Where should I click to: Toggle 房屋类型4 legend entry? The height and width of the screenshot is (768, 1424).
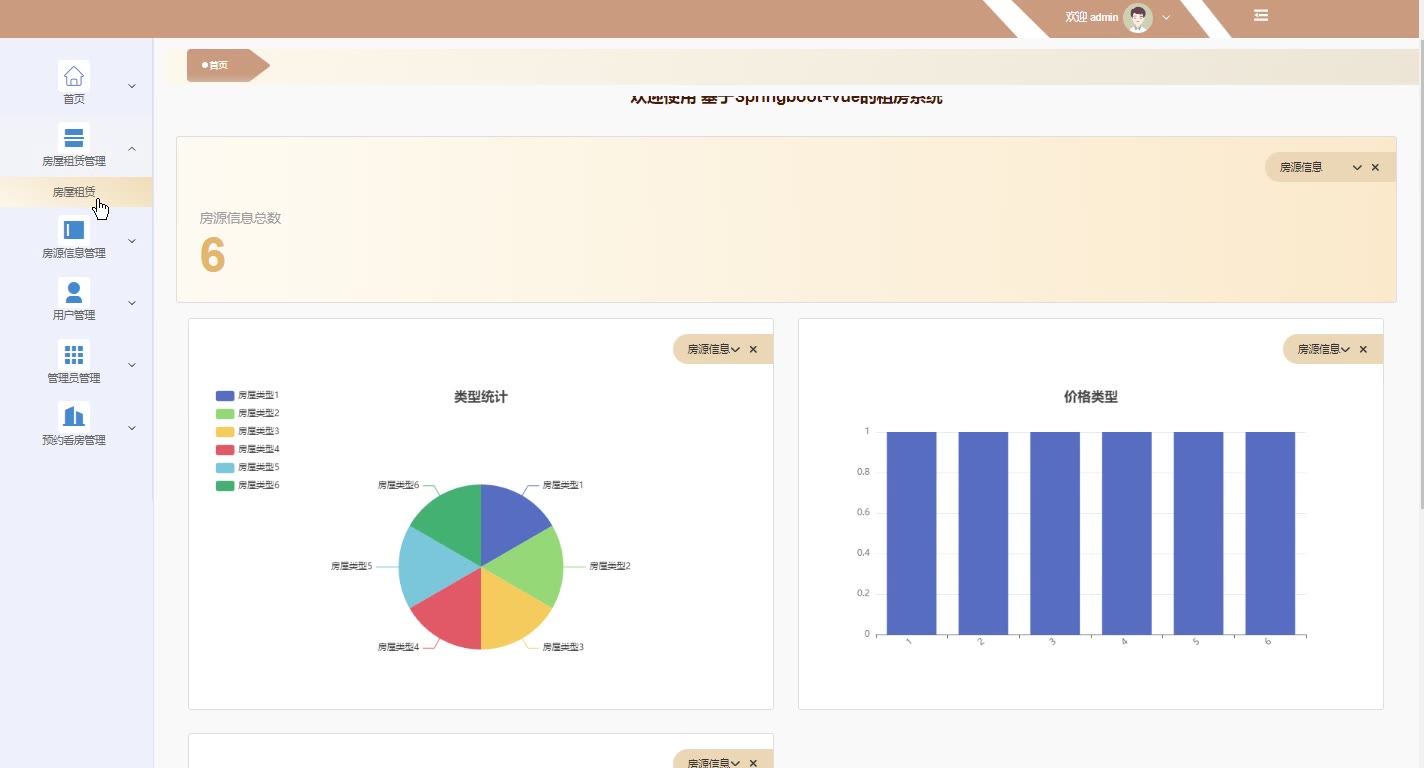click(x=247, y=449)
